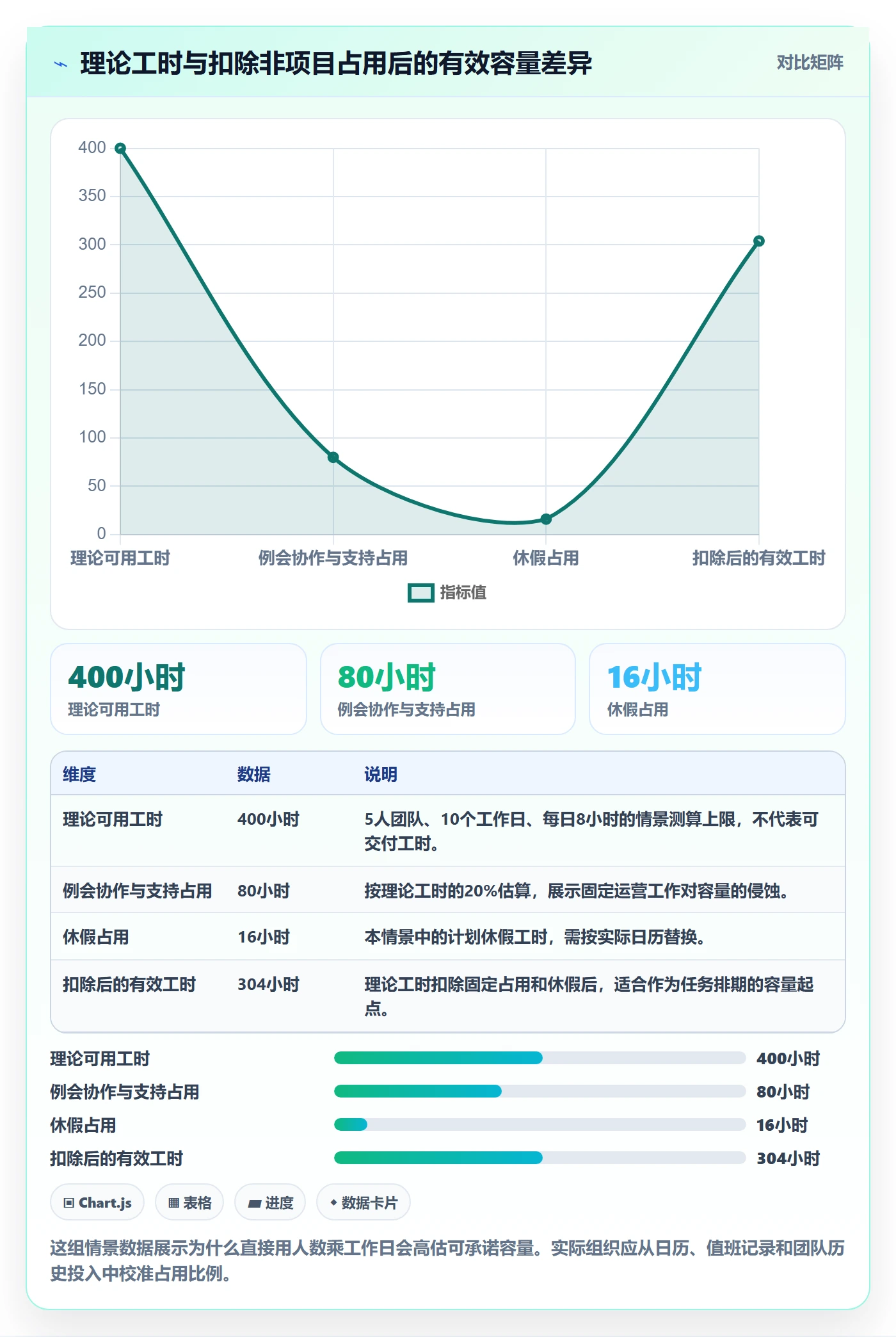Viewport: 896px width, 1337px height.
Task: Click the x-axis label 例会协作与支持占用
Action: coord(333,558)
